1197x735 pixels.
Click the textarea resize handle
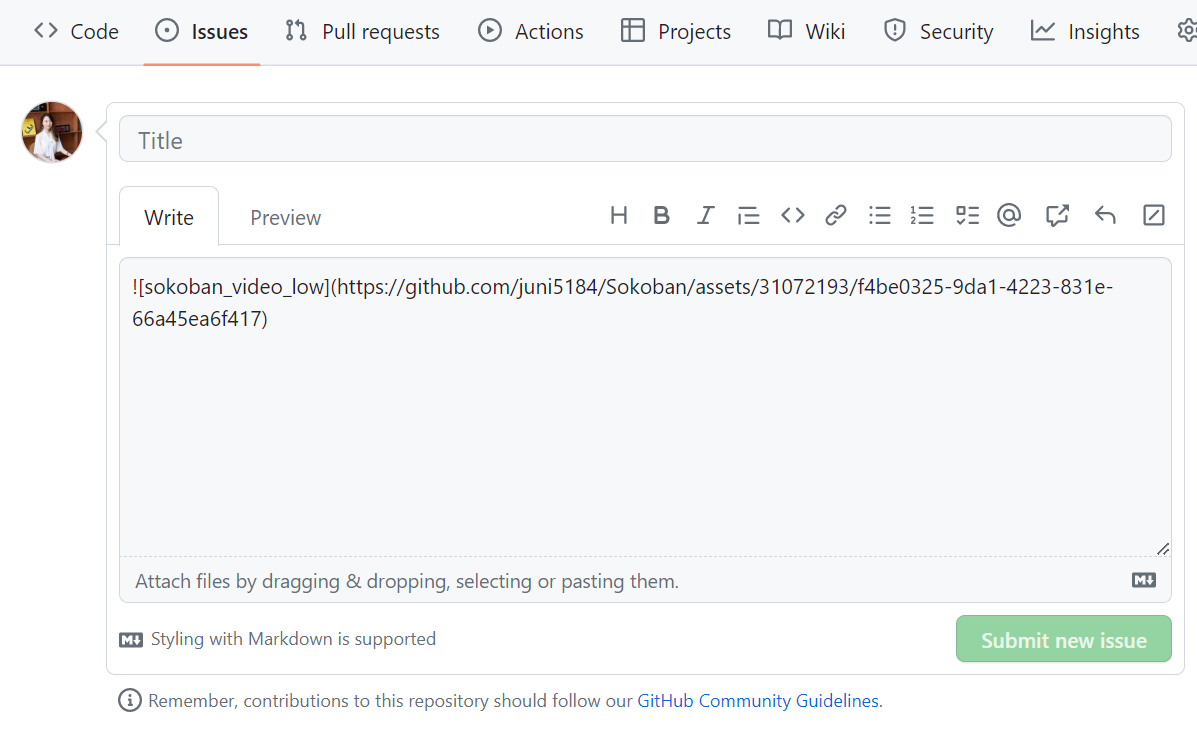[x=1163, y=549]
